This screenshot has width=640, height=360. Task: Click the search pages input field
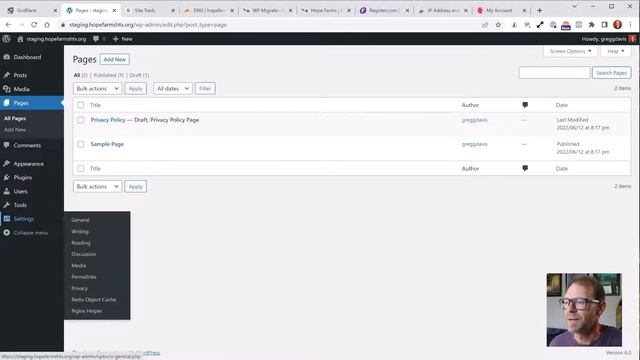point(554,73)
